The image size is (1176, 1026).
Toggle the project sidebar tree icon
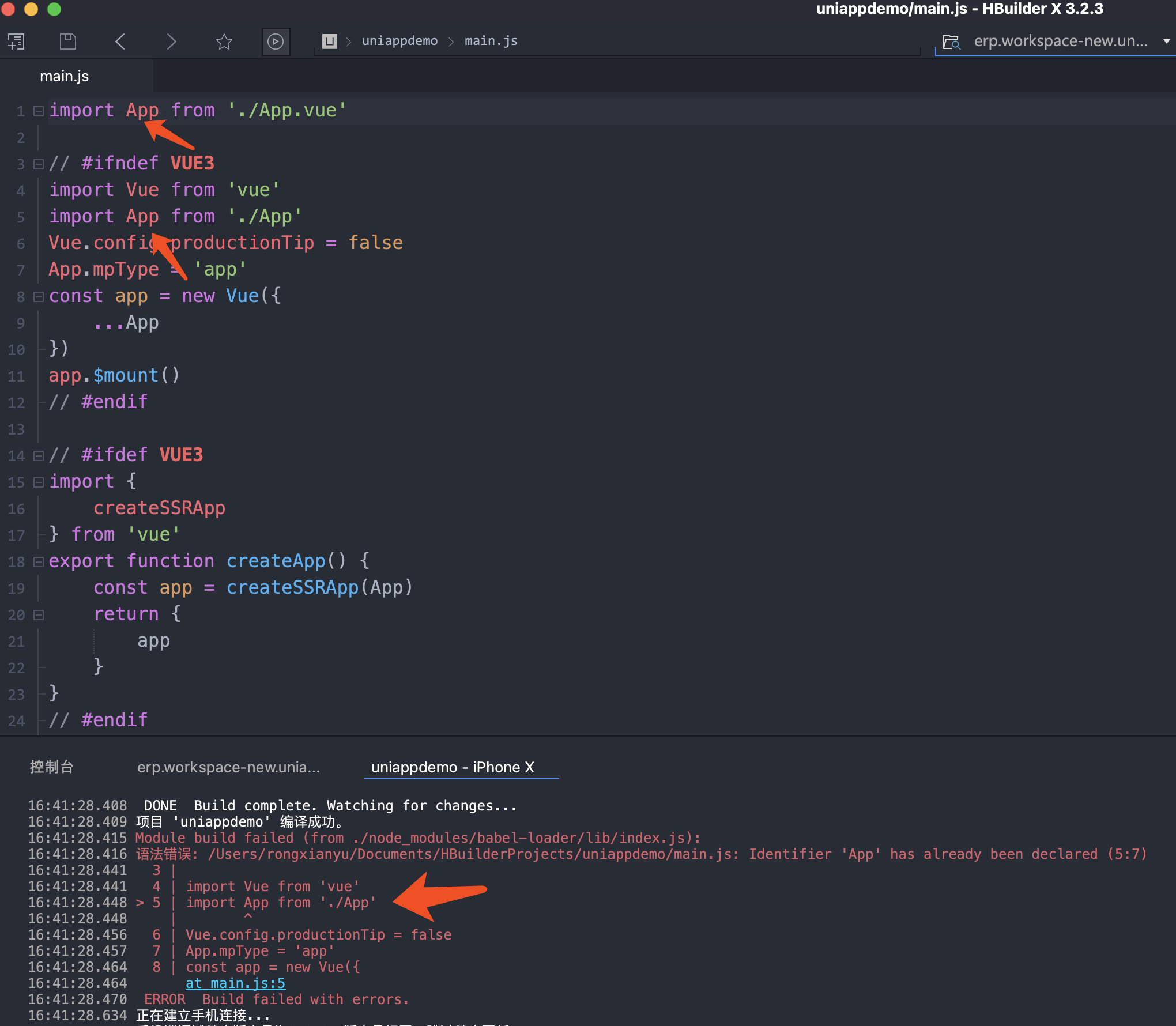tap(16, 42)
